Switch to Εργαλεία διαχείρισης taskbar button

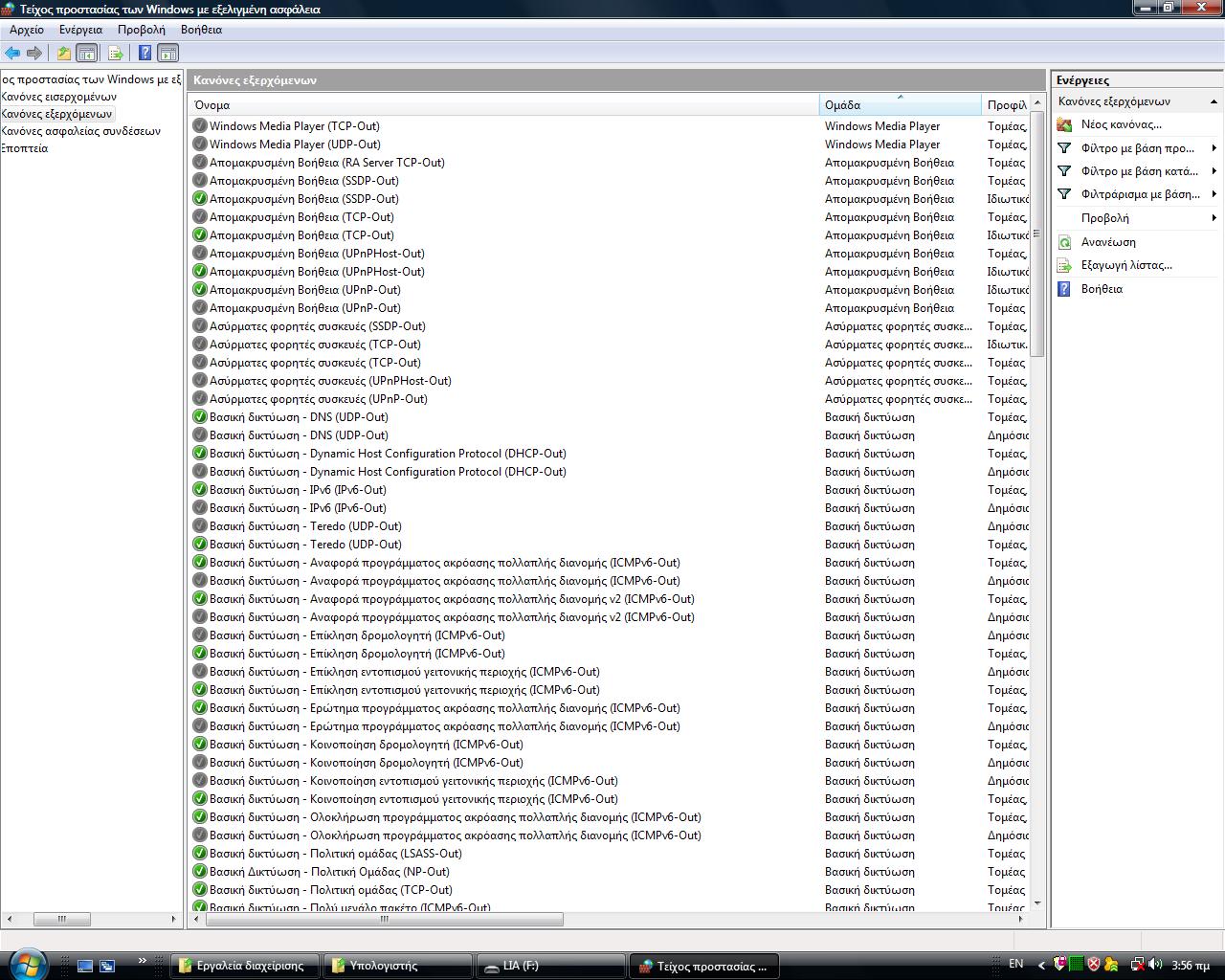(x=245, y=966)
